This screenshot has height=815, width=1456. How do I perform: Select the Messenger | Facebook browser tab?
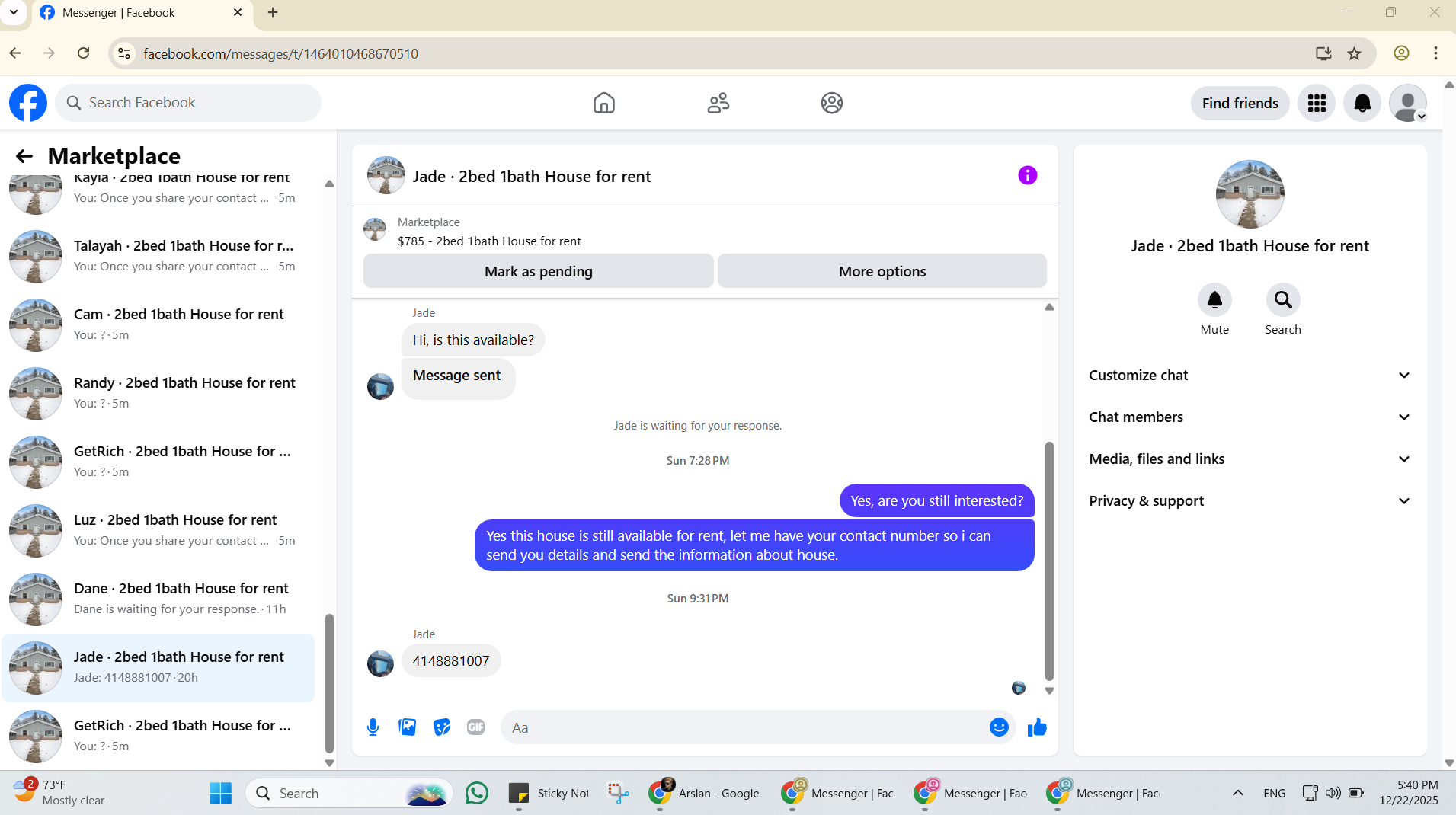[x=142, y=13]
